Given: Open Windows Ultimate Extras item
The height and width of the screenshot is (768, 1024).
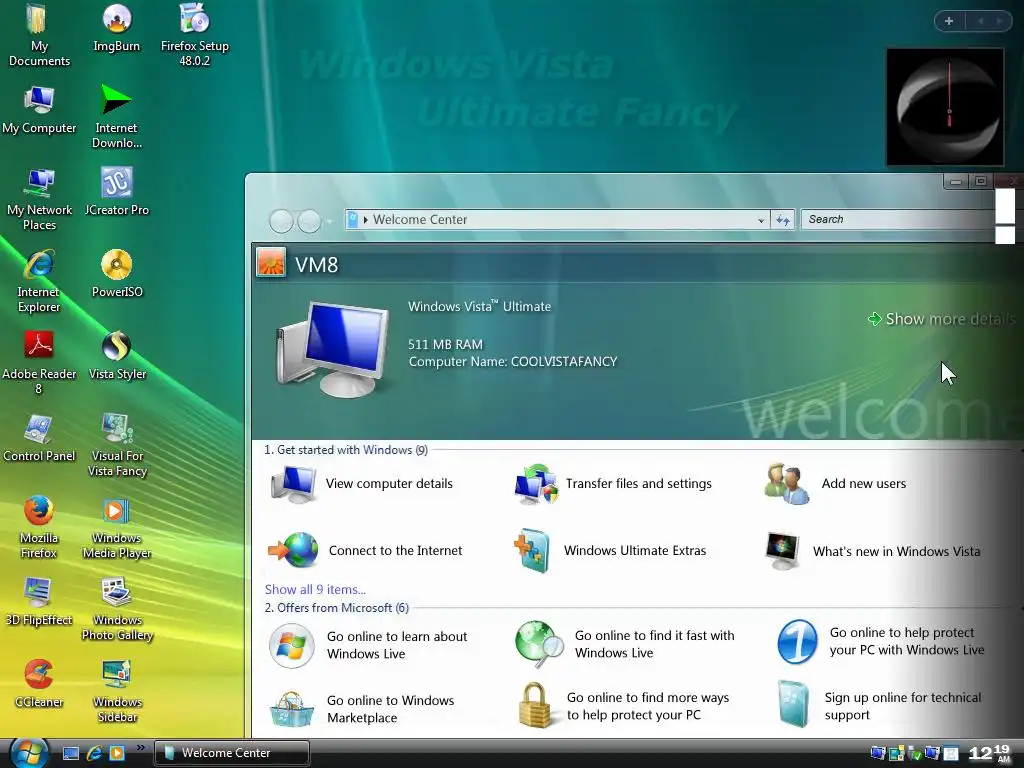Looking at the screenshot, I should (610, 551).
